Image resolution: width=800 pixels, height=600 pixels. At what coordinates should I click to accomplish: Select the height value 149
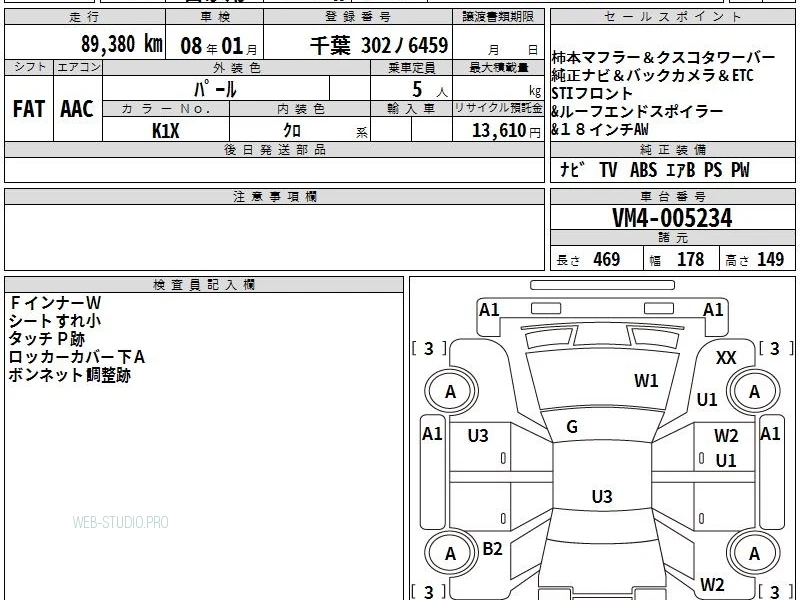[x=770, y=259]
